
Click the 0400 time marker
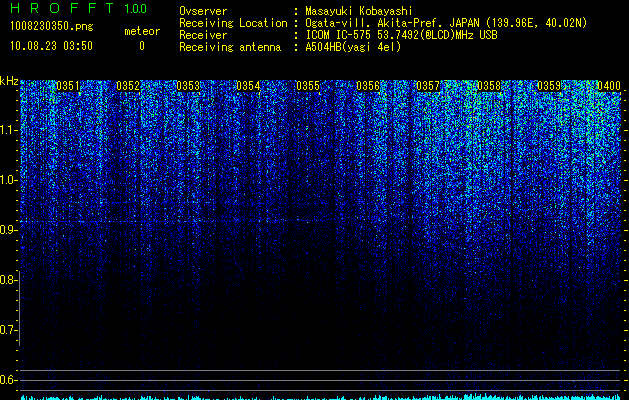[x=609, y=86]
